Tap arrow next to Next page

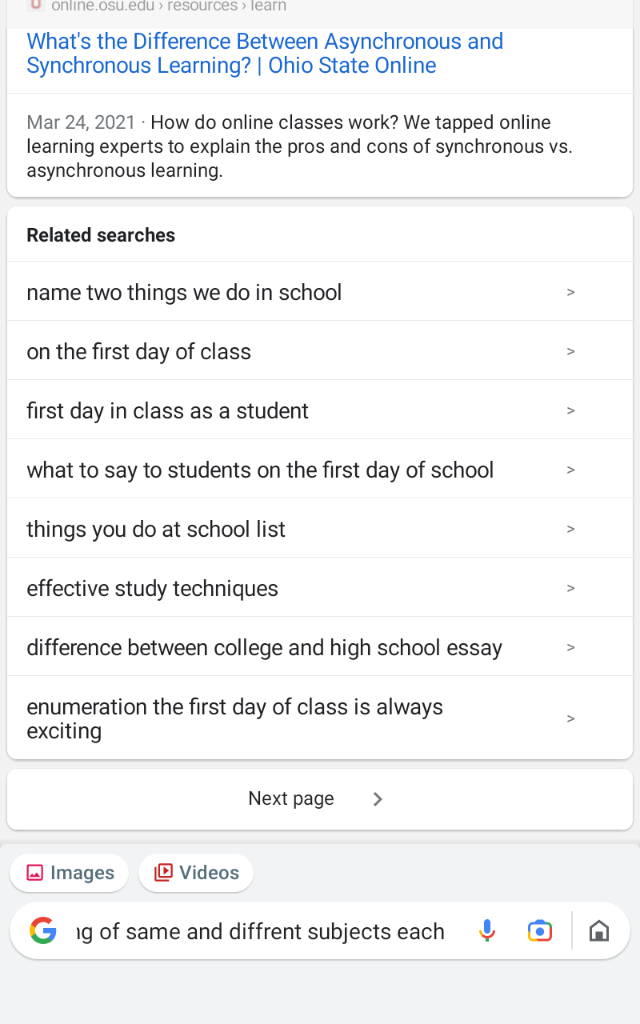(x=378, y=799)
